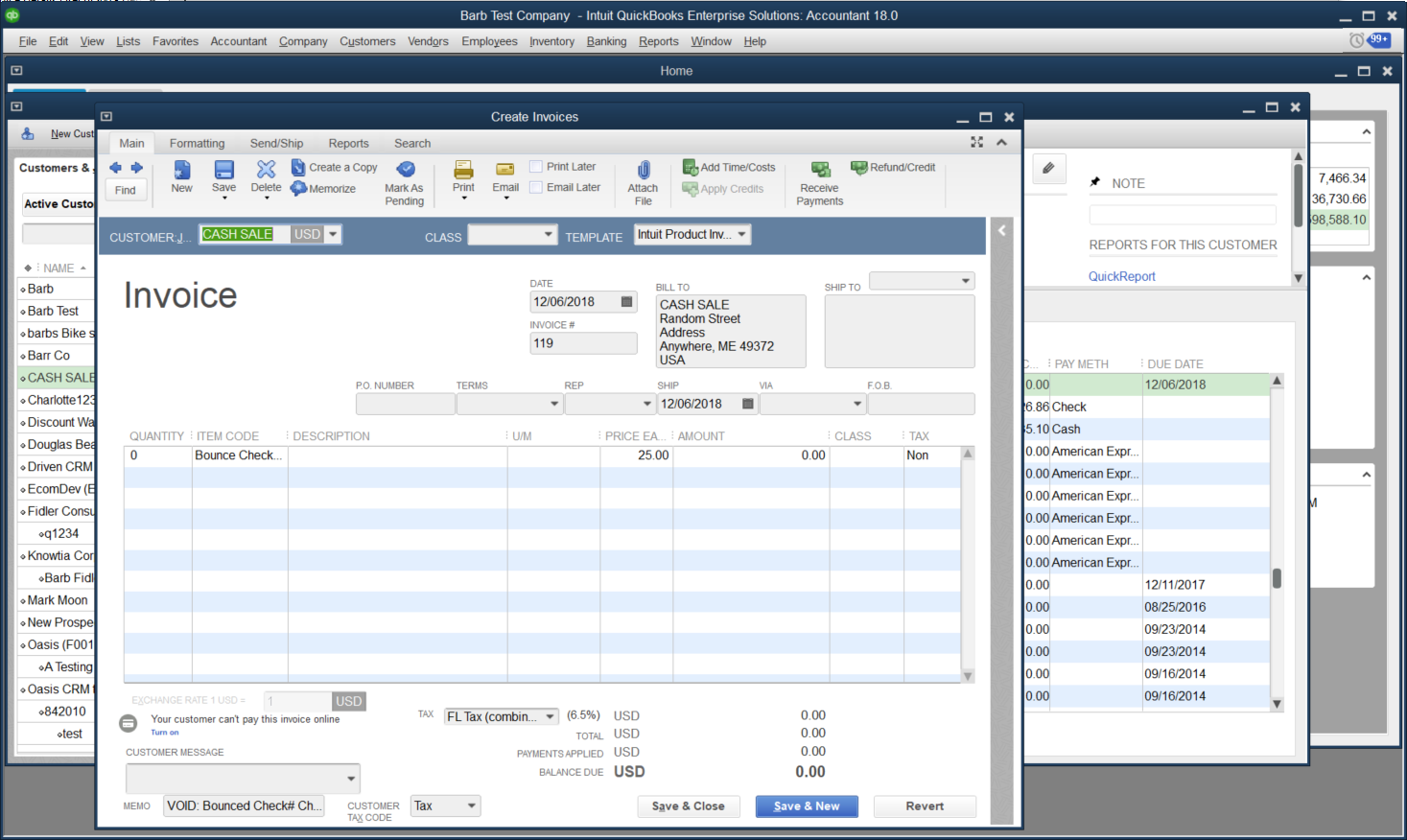Mark As Pending the invoice
Image resolution: width=1407 pixels, height=840 pixels.
click(x=404, y=182)
